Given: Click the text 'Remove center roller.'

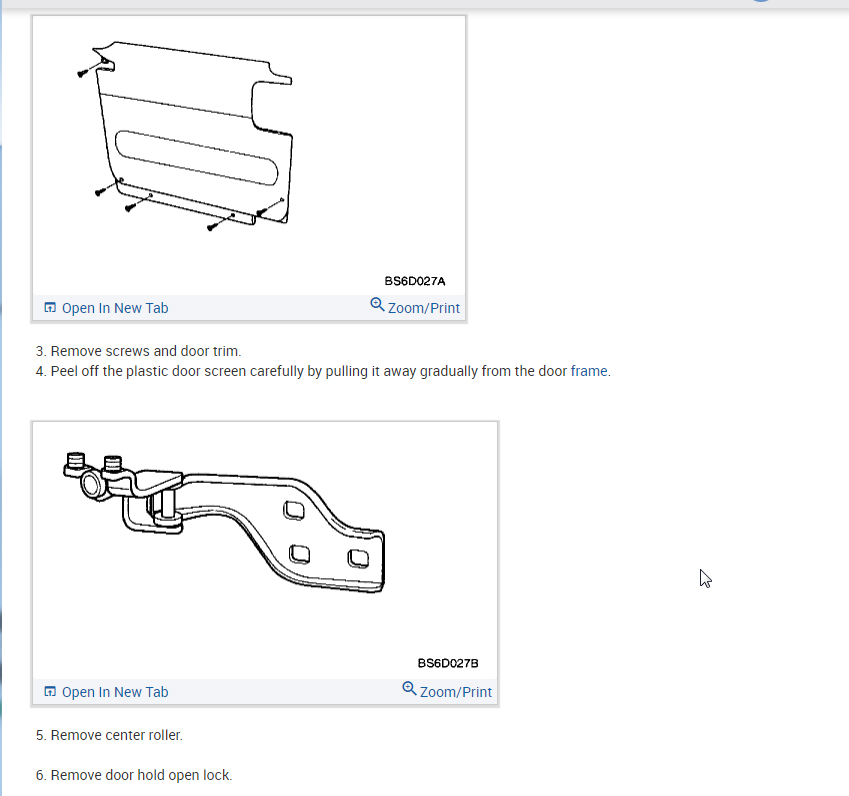Looking at the screenshot, I should pyautogui.click(x=116, y=735).
